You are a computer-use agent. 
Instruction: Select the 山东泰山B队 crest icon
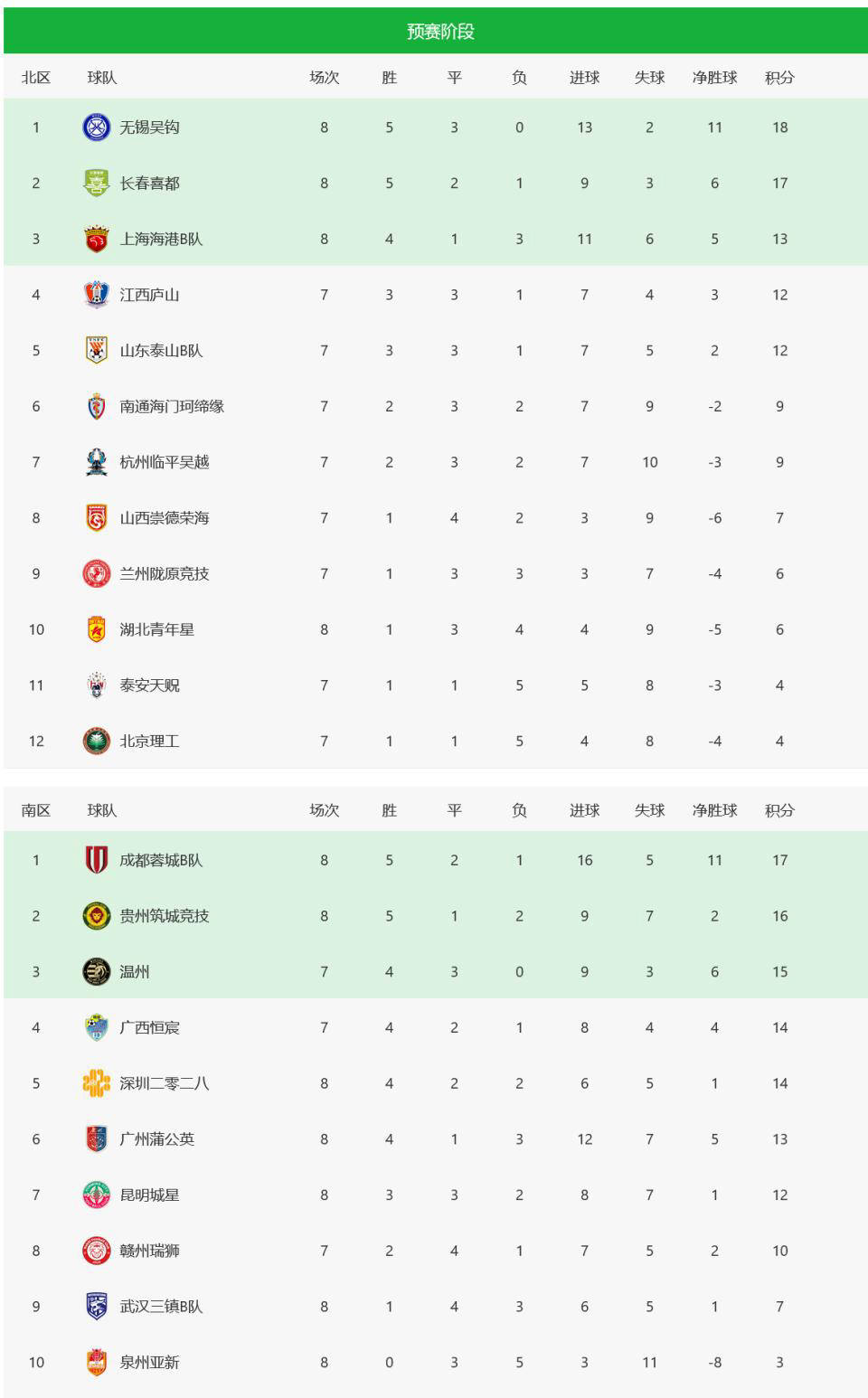[x=97, y=351]
